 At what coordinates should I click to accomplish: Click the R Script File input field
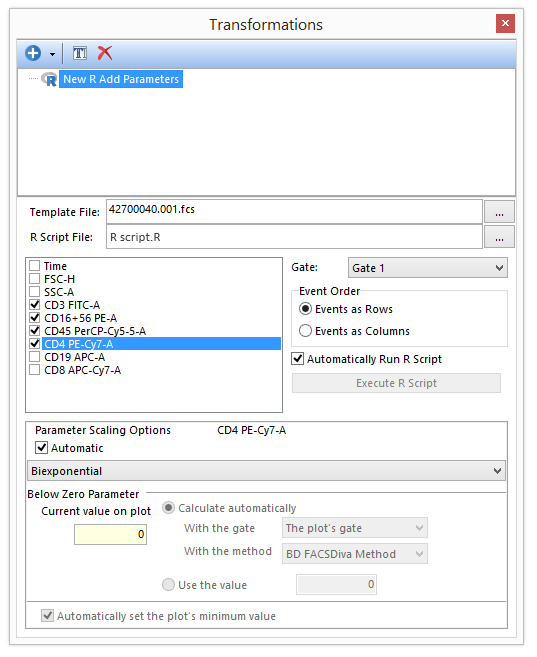(294, 237)
